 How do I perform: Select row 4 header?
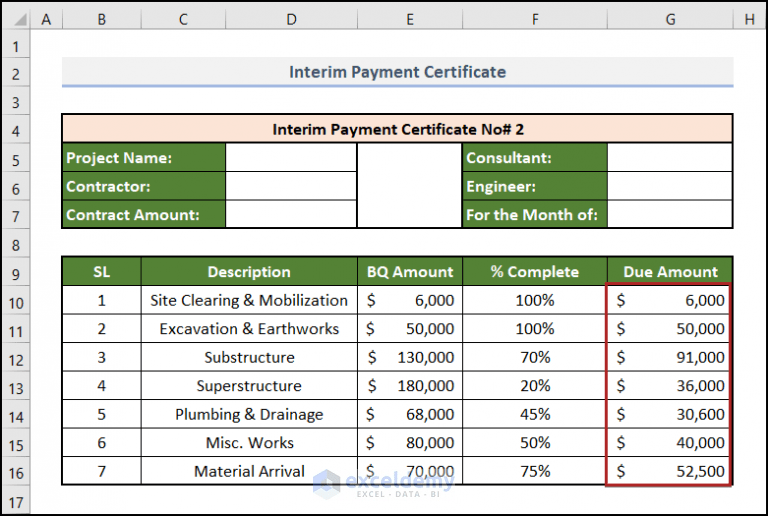click(16, 131)
